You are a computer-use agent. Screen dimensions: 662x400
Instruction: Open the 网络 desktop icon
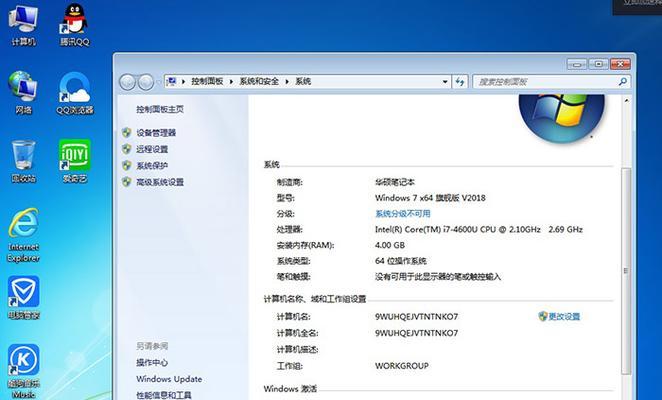coord(23,93)
